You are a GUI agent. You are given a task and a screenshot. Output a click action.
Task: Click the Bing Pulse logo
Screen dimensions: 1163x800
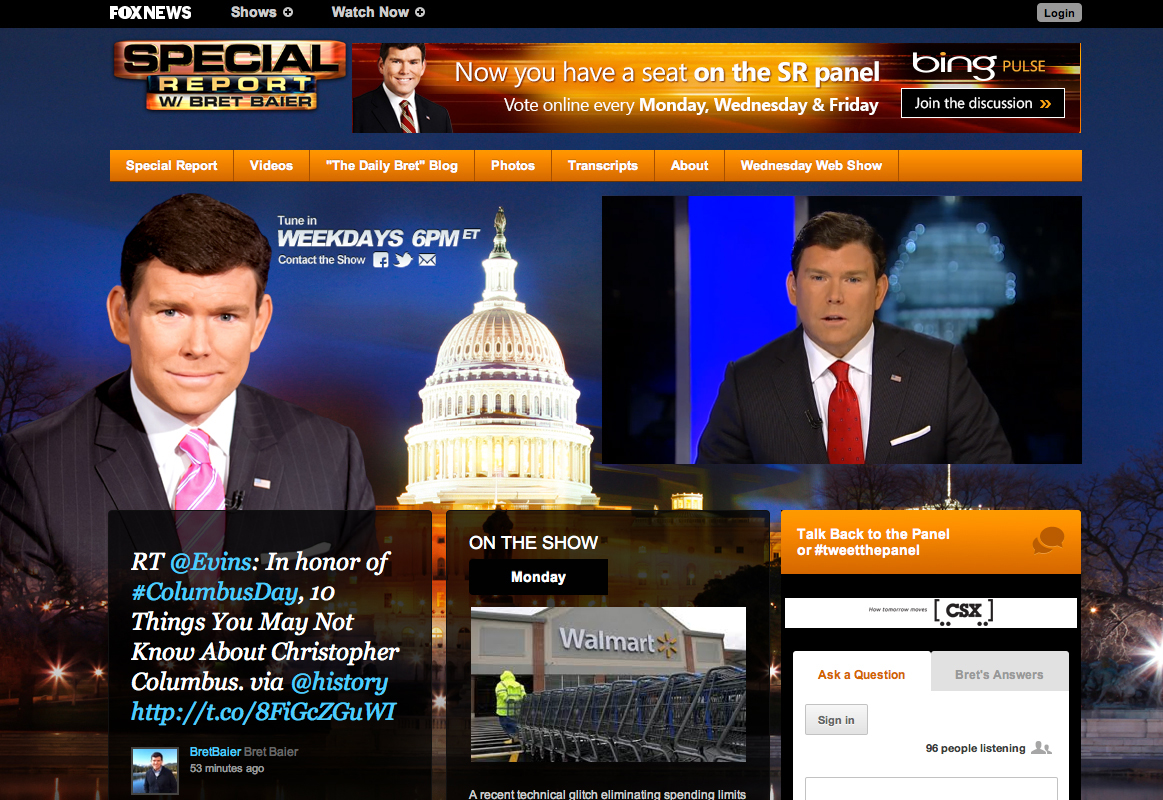tap(979, 65)
